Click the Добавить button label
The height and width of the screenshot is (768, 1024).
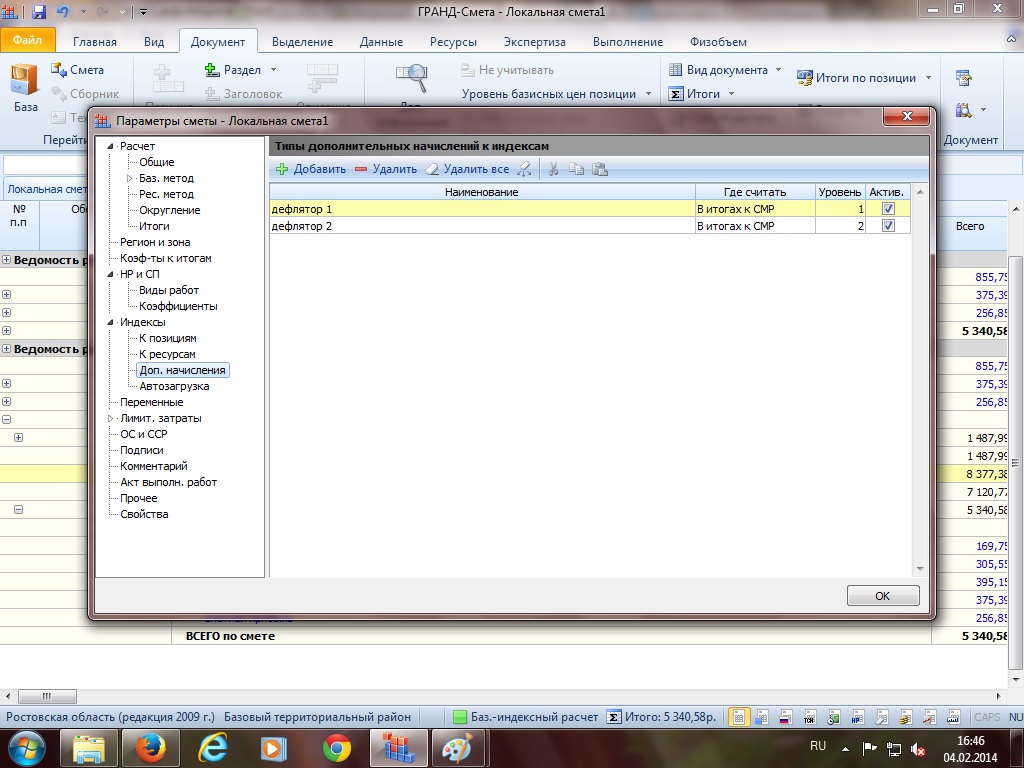coord(320,169)
